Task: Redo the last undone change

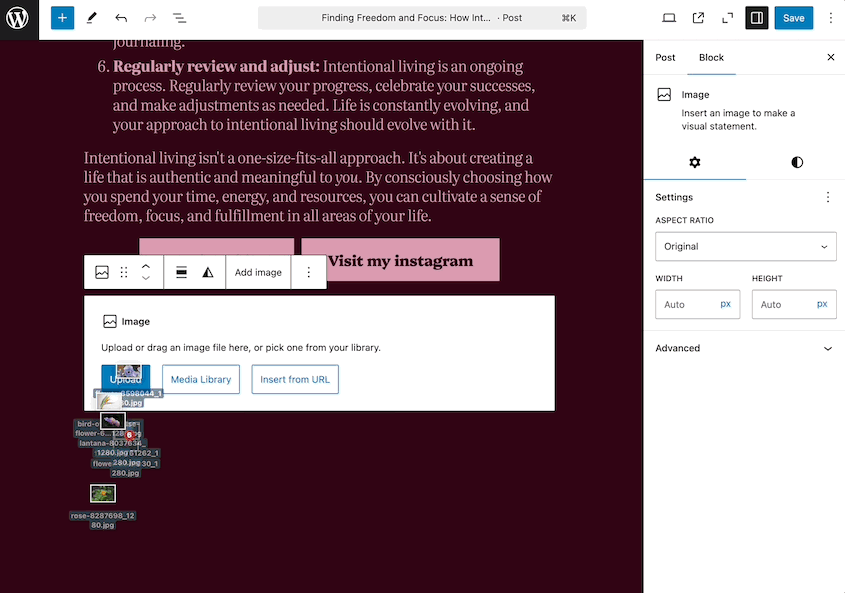Action: coord(150,18)
